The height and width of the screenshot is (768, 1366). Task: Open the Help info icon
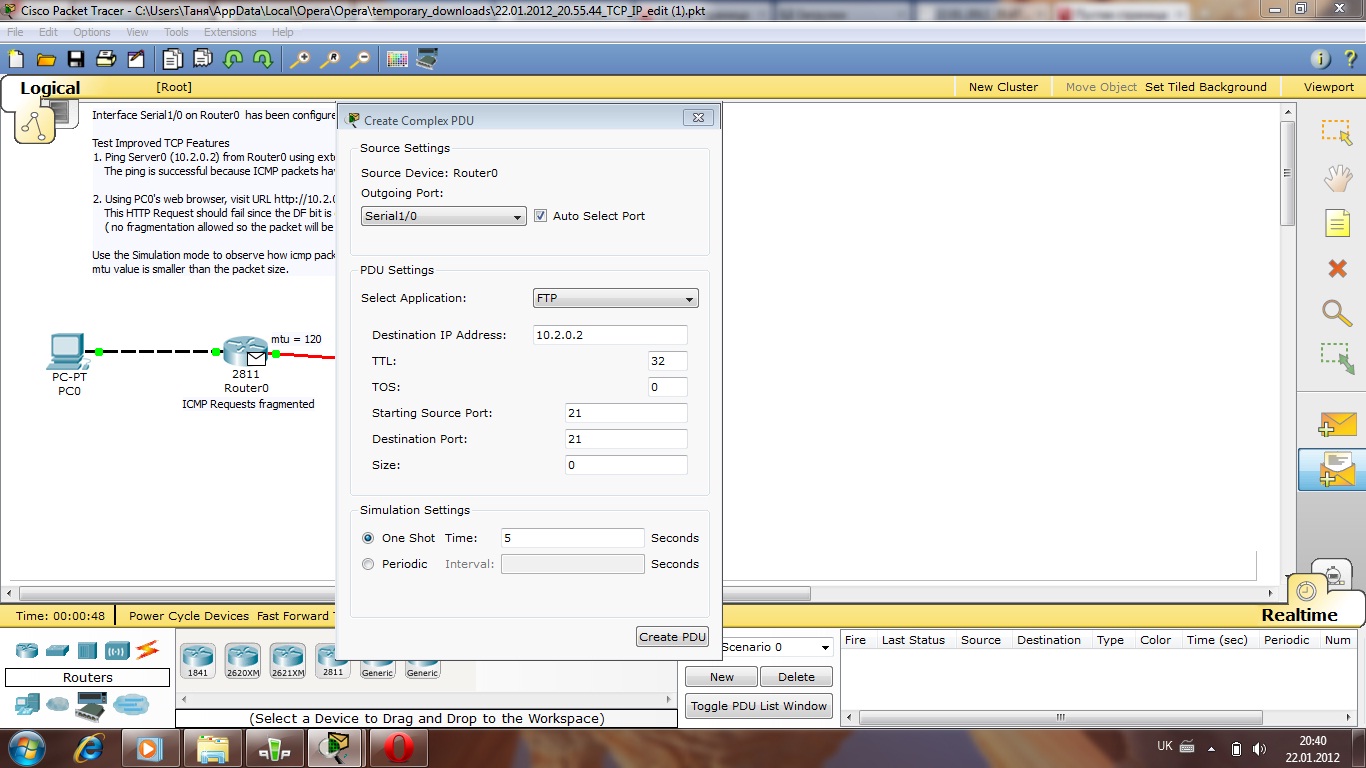tap(1320, 59)
